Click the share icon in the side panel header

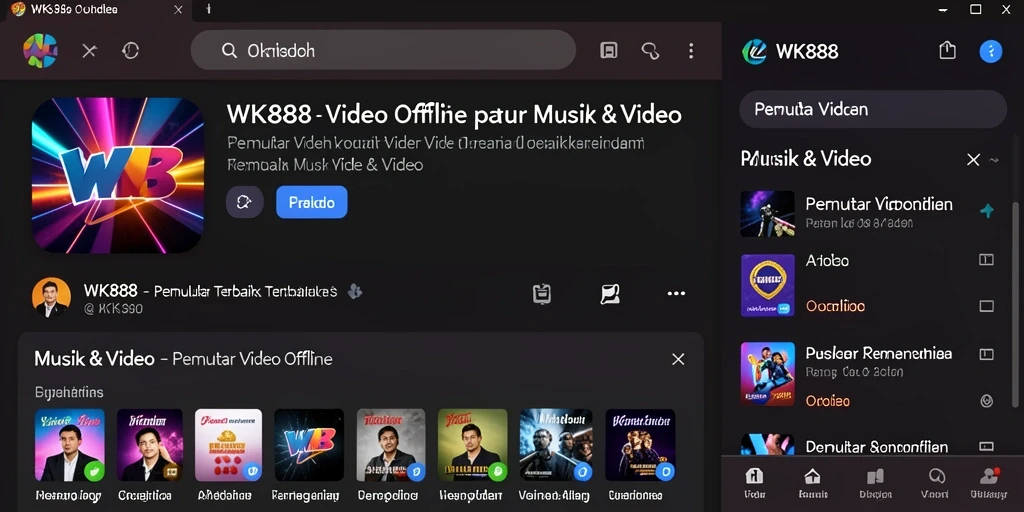click(948, 50)
